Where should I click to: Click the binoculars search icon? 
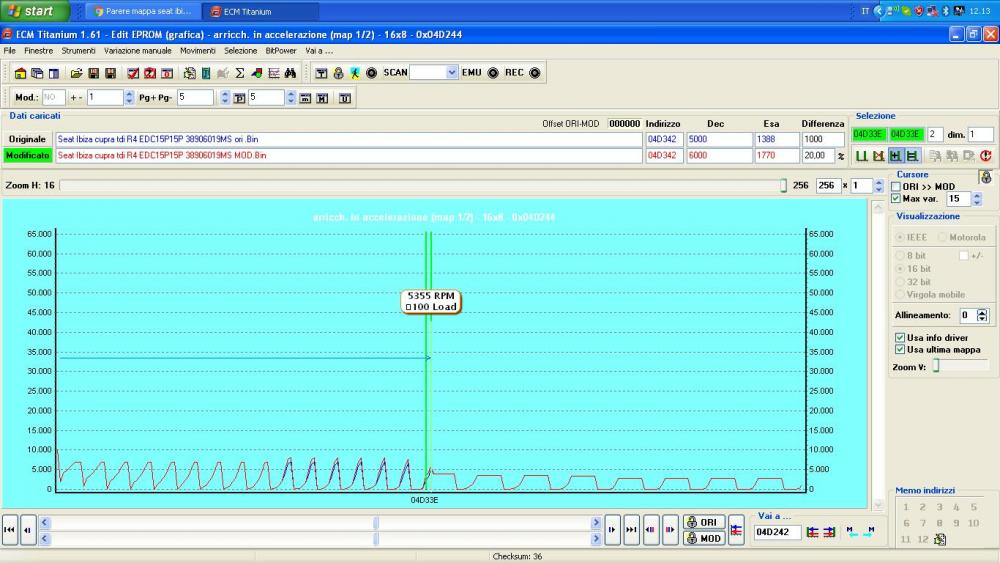(x=291, y=73)
